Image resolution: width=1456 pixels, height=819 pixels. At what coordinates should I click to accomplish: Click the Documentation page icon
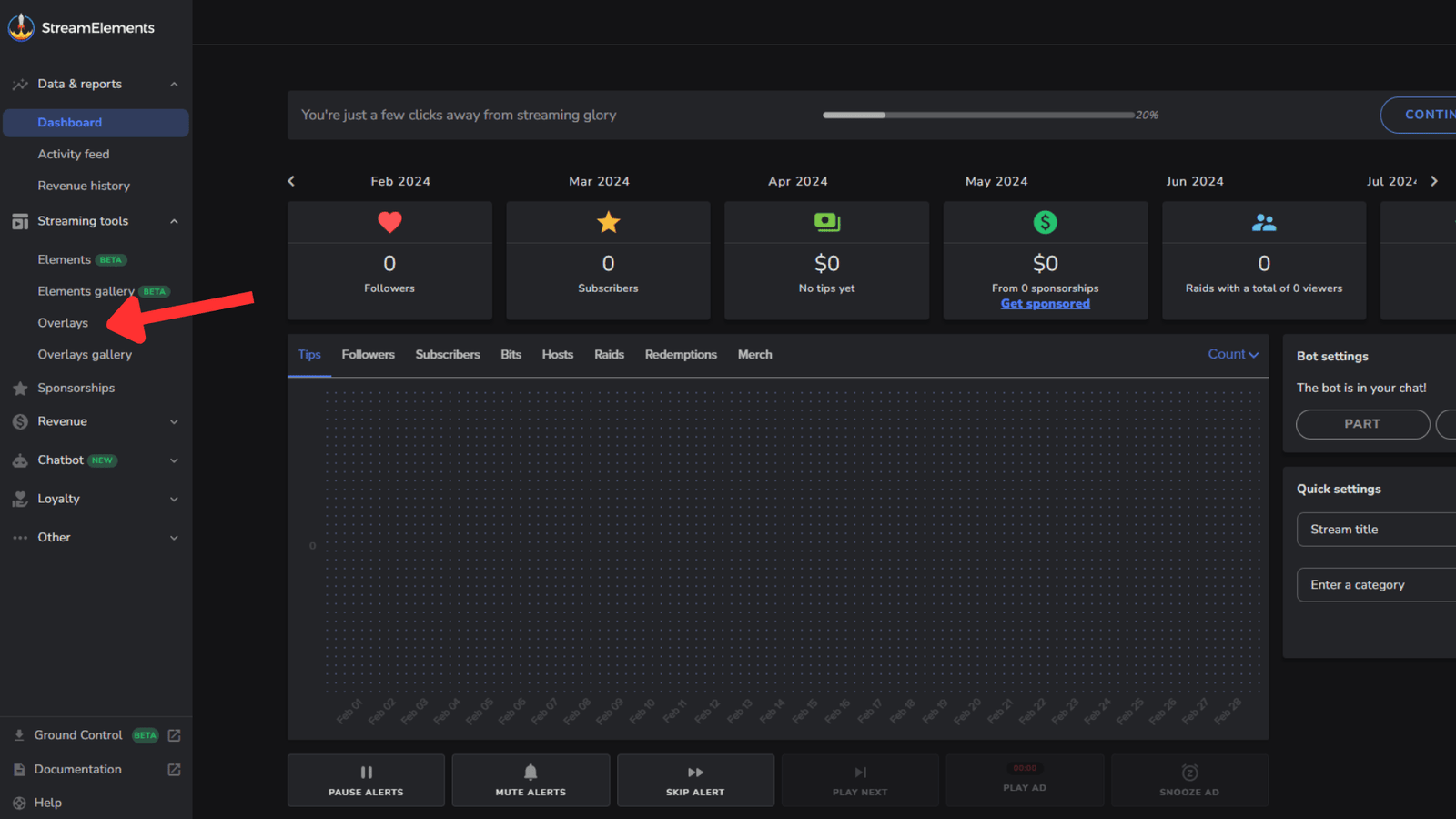19,770
